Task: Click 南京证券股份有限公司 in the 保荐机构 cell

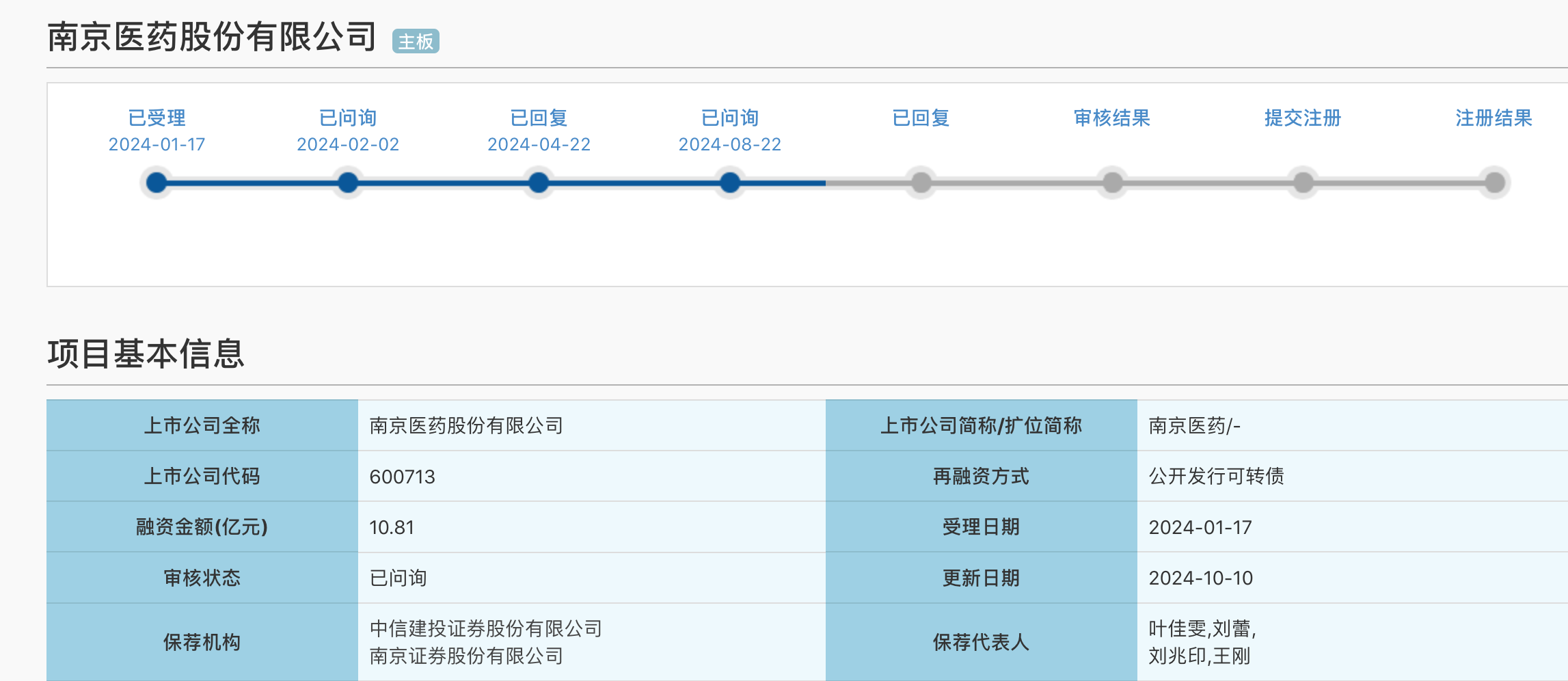Action: pyautogui.click(x=466, y=656)
